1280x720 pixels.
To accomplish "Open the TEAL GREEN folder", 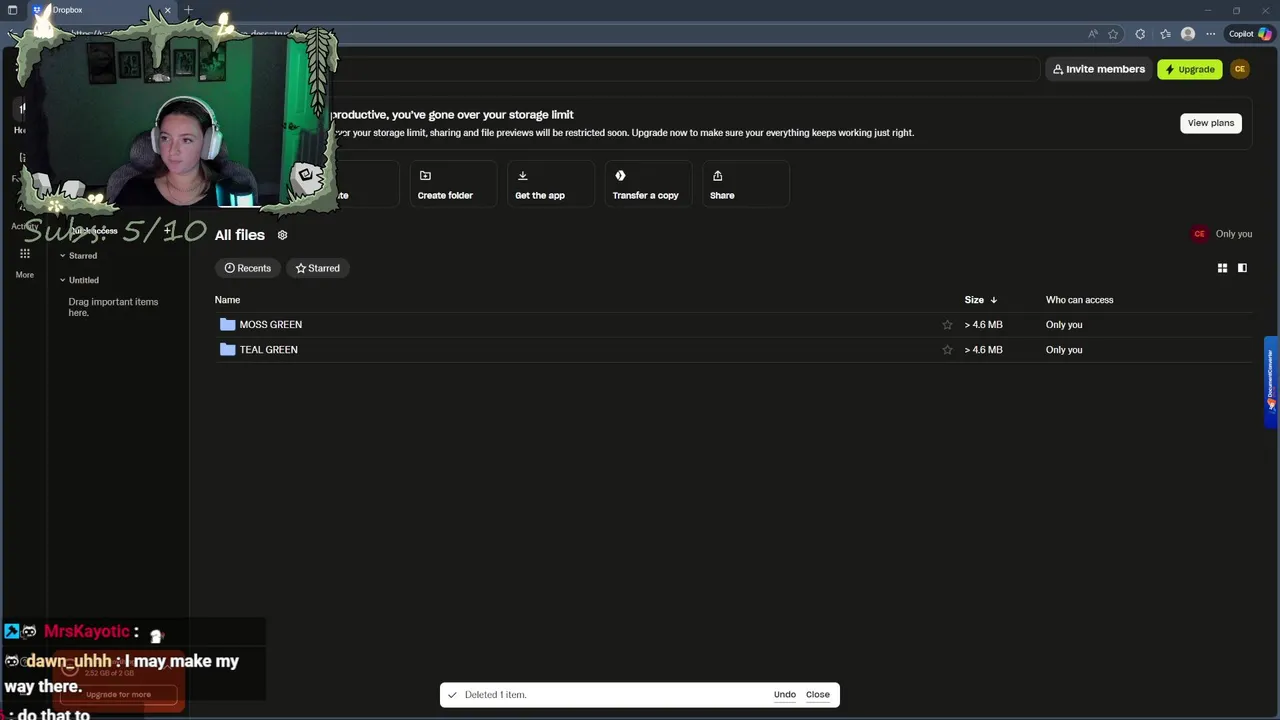I will [x=268, y=350].
